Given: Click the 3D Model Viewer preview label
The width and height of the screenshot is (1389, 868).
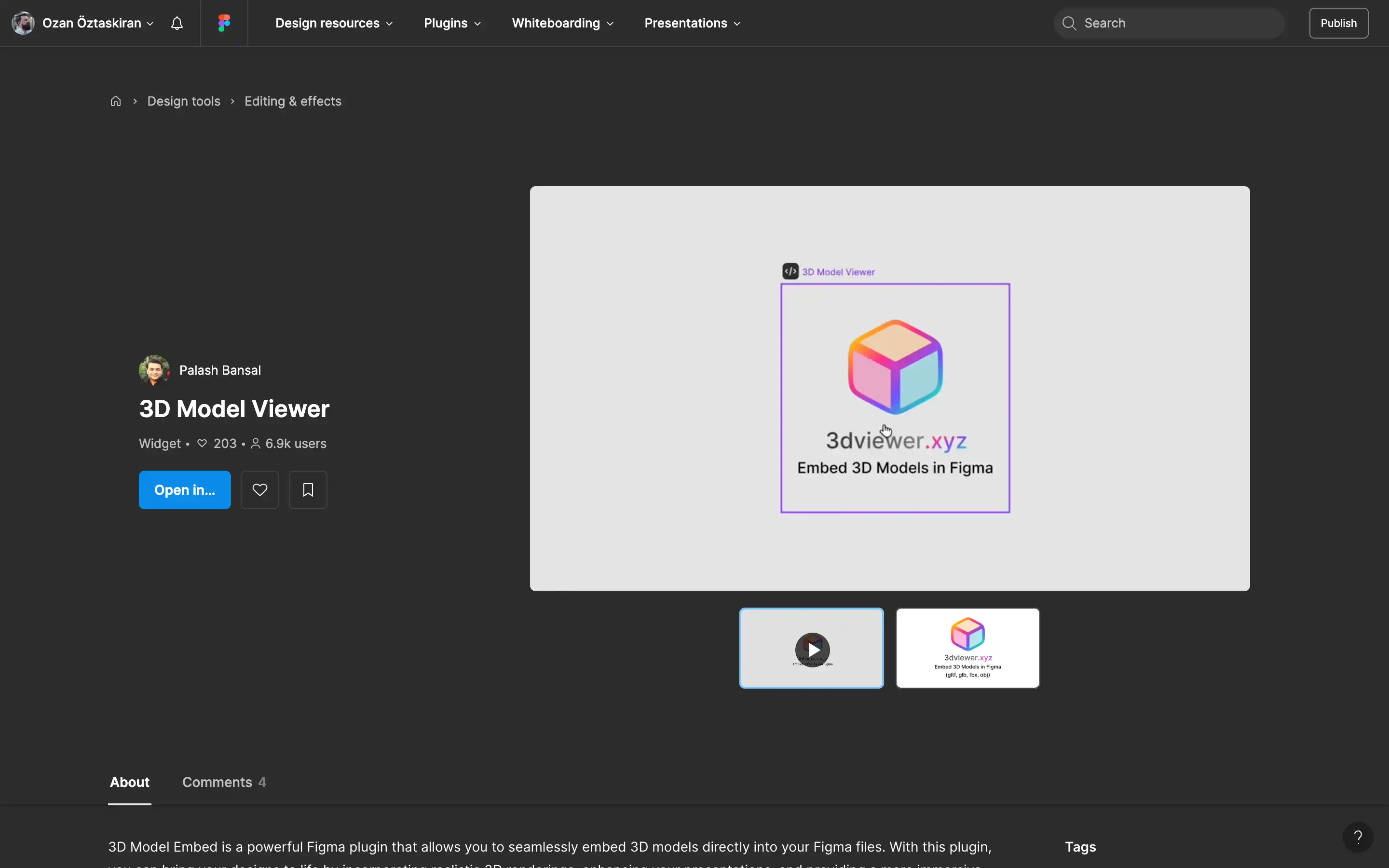Looking at the screenshot, I should [x=838, y=272].
